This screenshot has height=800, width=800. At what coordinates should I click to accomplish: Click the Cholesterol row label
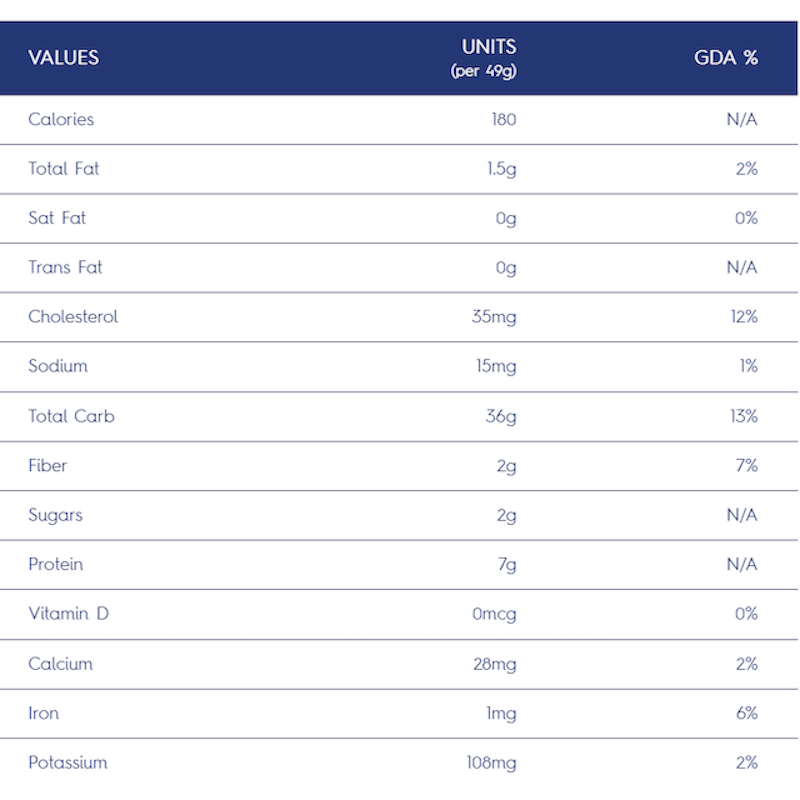pos(72,317)
